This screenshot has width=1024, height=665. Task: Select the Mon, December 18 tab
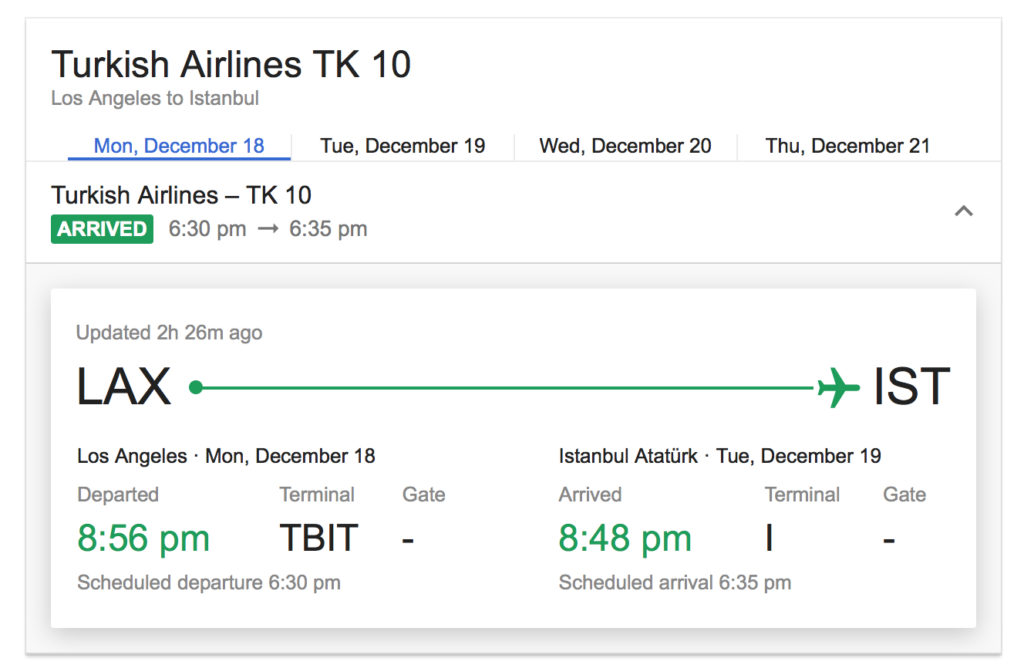(x=179, y=146)
